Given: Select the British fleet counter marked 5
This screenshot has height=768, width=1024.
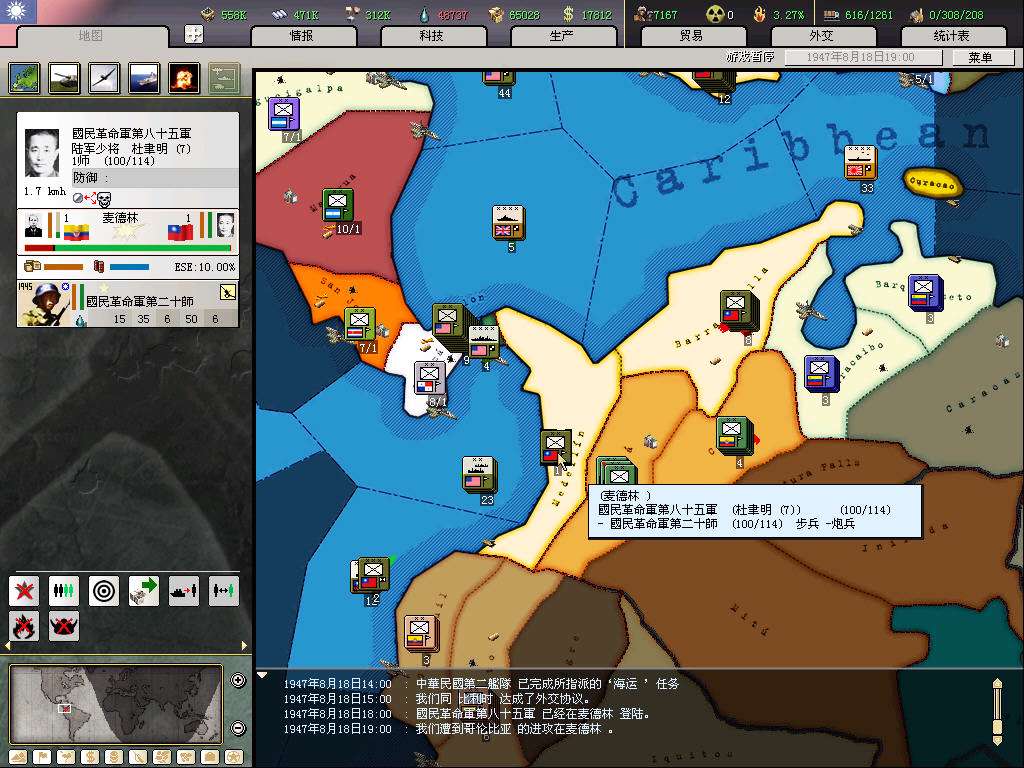Looking at the screenshot, I should pos(508,224).
